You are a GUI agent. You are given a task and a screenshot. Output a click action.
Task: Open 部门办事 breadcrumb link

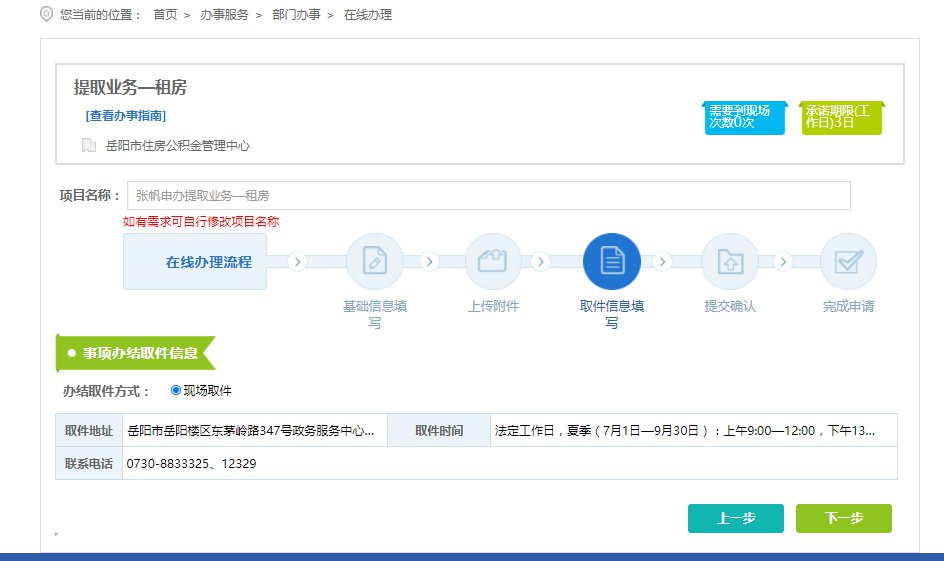(x=296, y=15)
